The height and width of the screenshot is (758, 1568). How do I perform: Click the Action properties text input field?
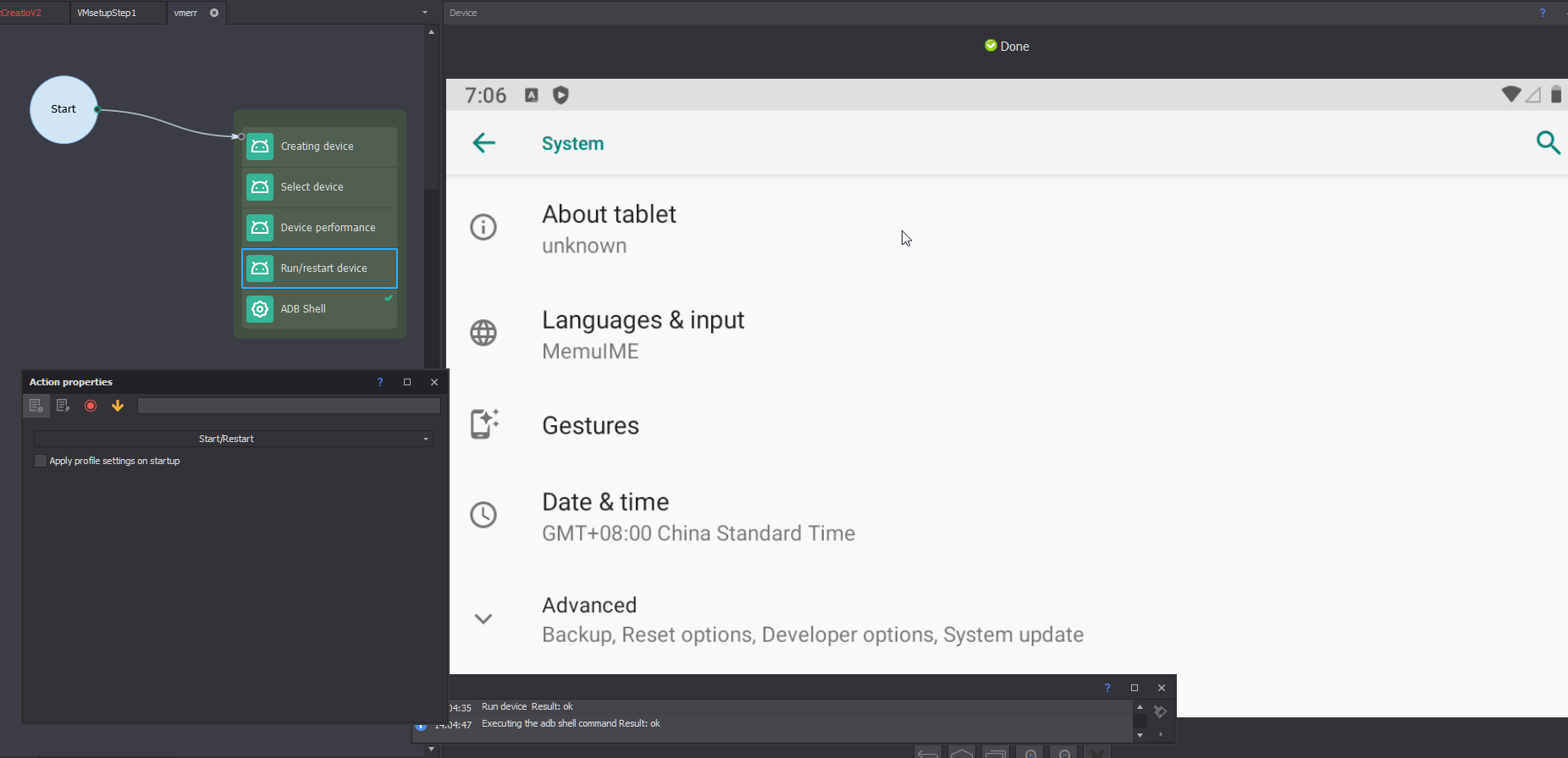pos(289,406)
